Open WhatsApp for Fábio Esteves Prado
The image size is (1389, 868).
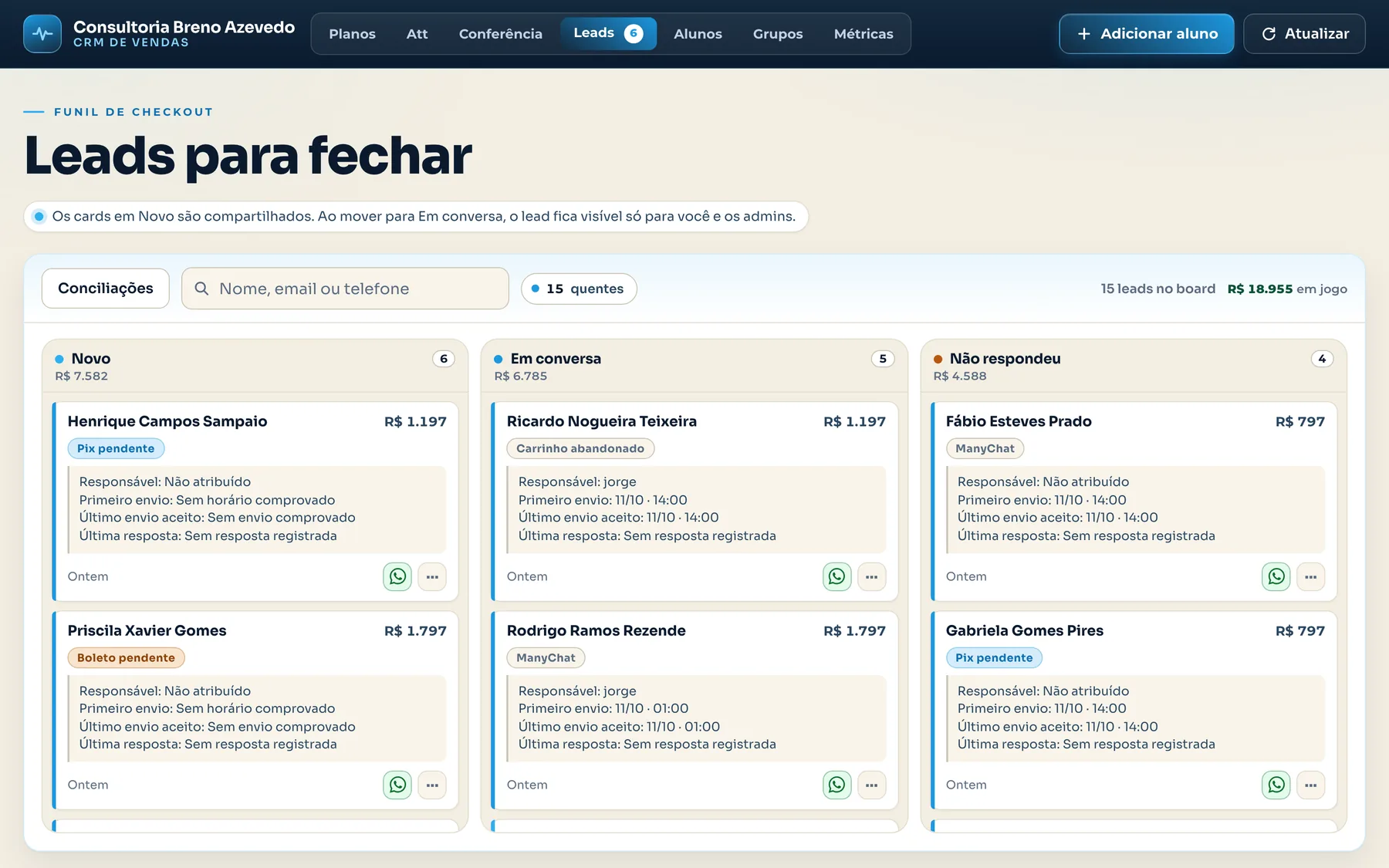[x=1276, y=576]
